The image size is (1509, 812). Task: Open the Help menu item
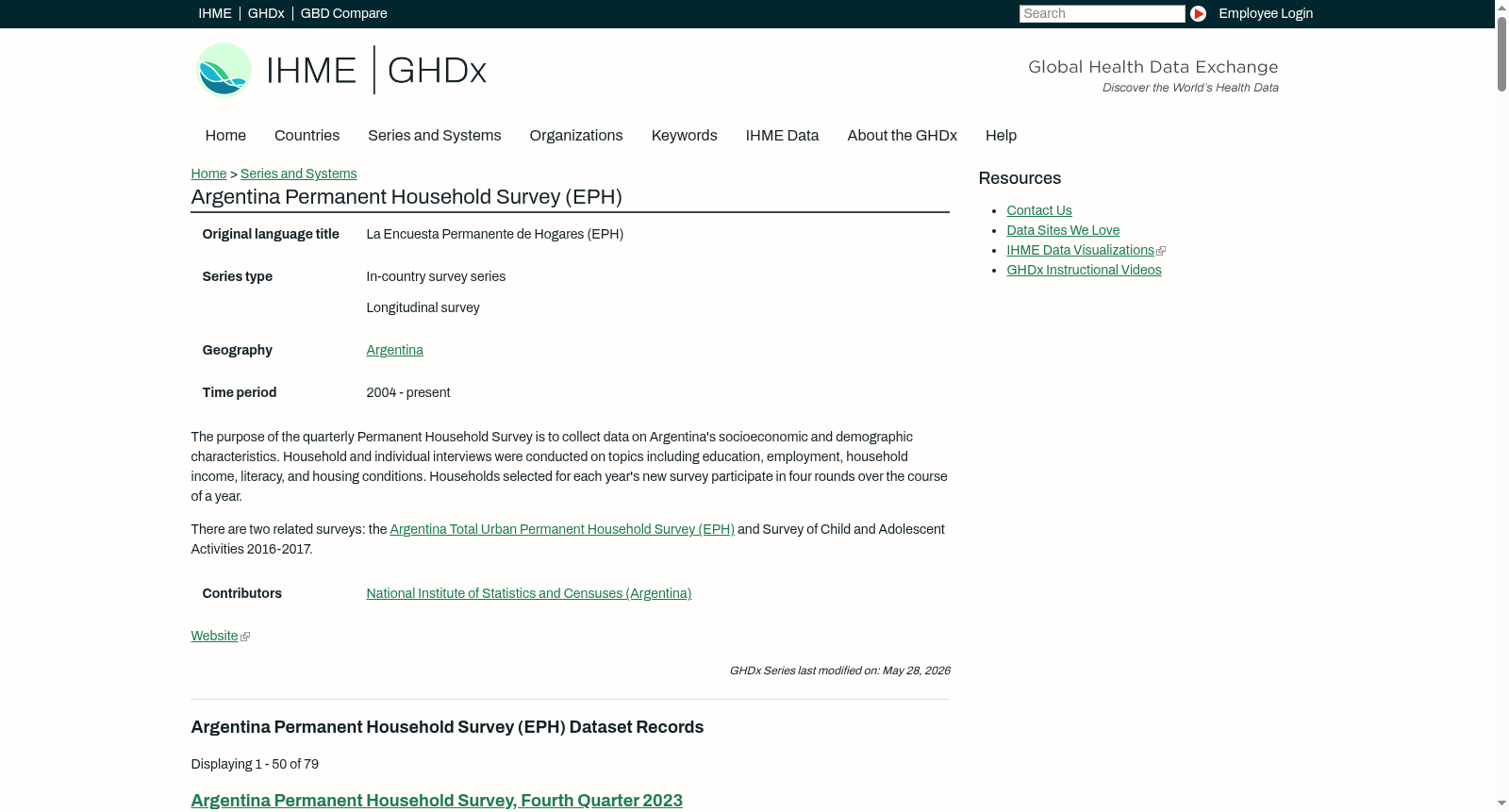[1001, 136]
